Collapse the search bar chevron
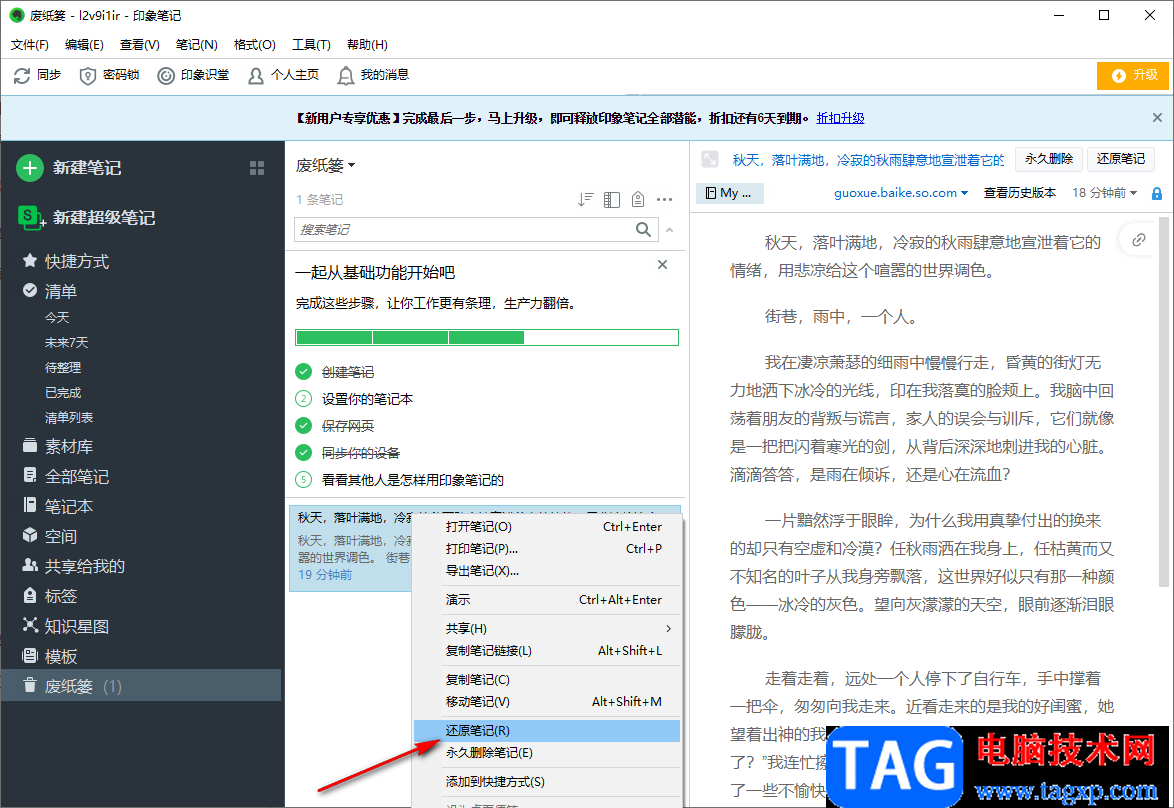The height and width of the screenshot is (808, 1174). [x=670, y=230]
